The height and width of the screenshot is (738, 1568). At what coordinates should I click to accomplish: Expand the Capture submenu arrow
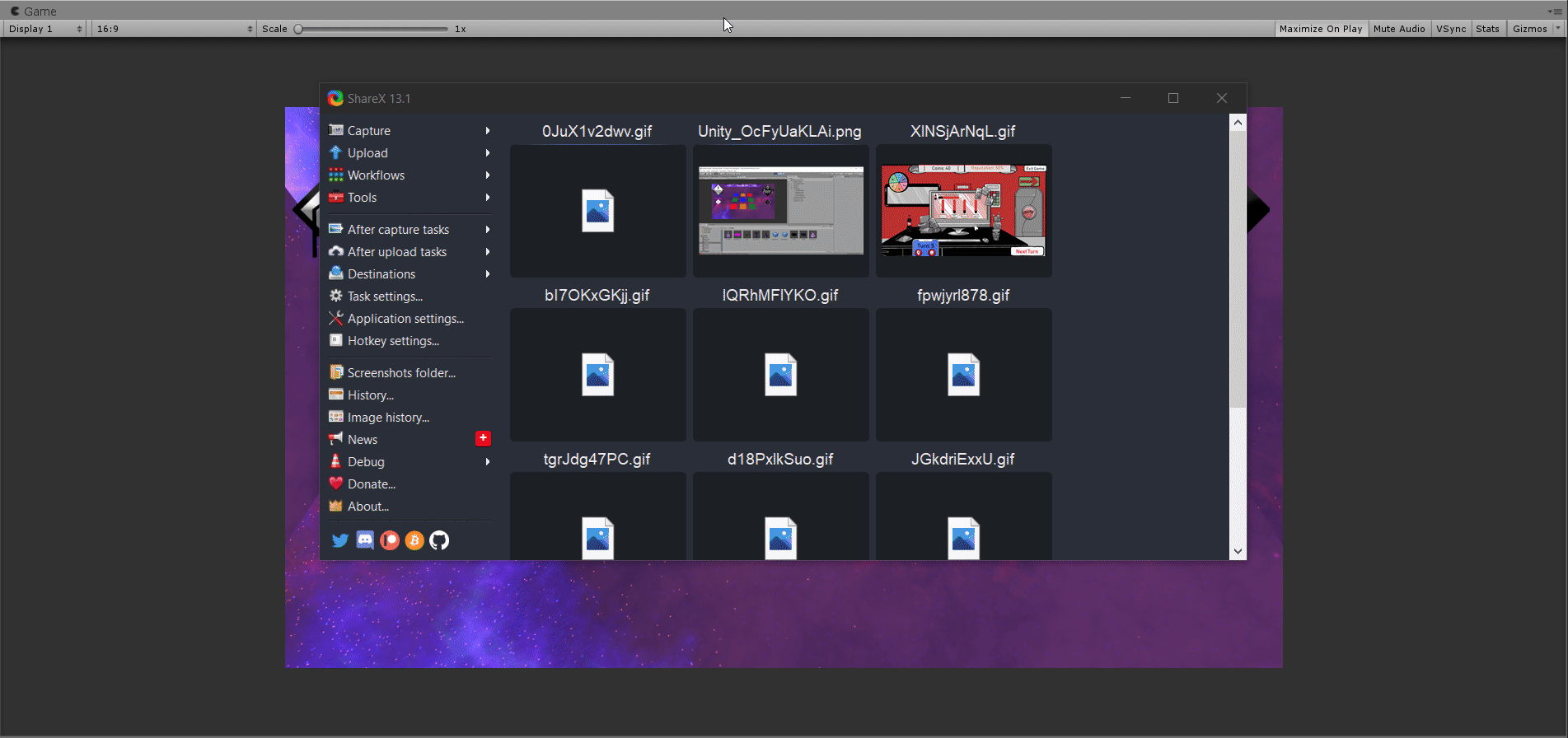click(488, 130)
